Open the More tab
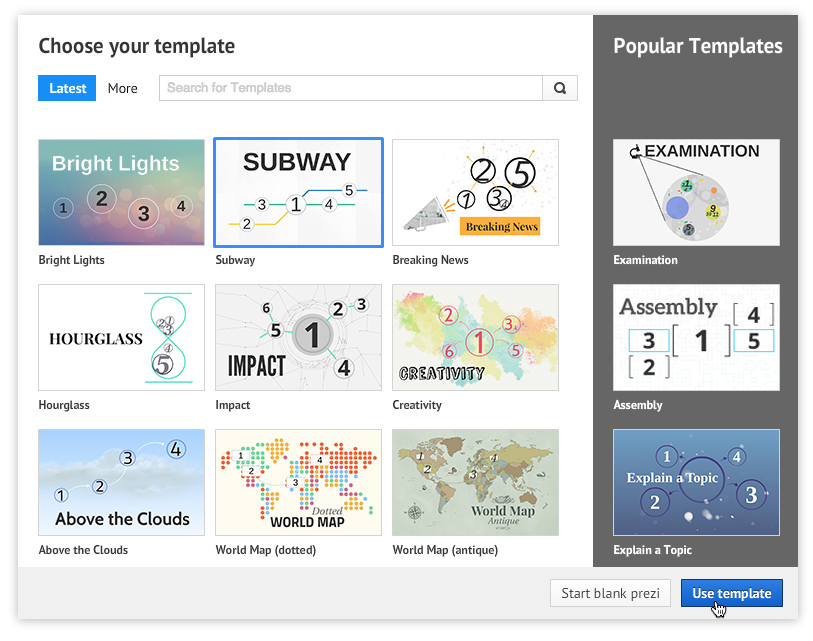This screenshot has height=641, width=813. point(123,88)
